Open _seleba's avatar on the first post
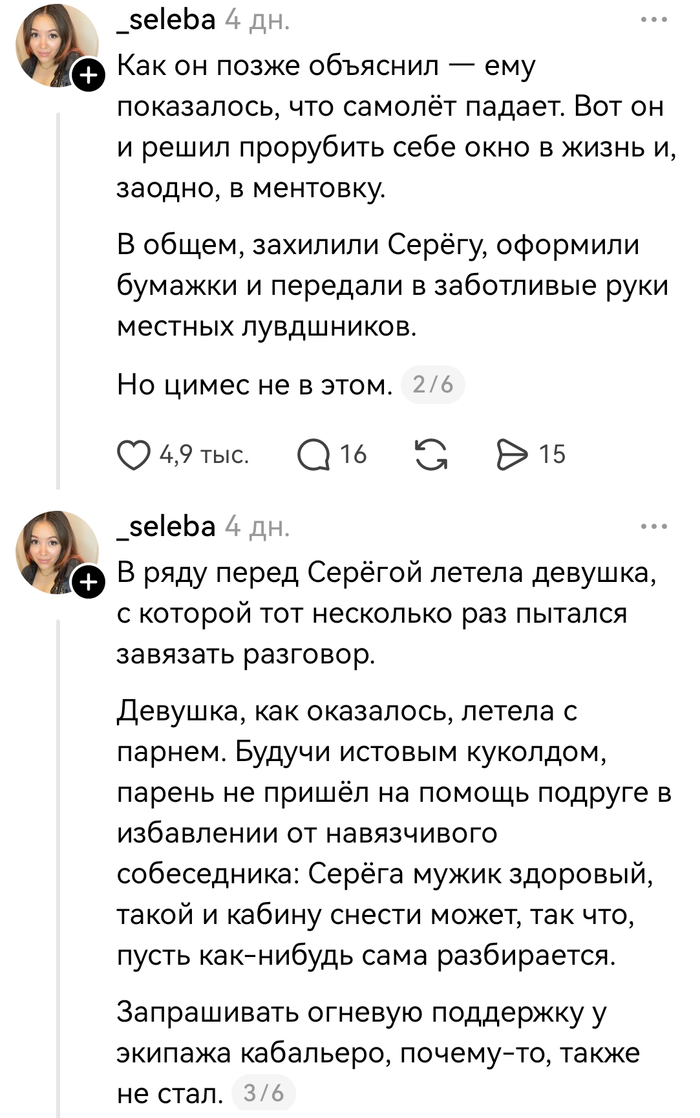Screen dimensions: 700x1118 tap(57, 46)
